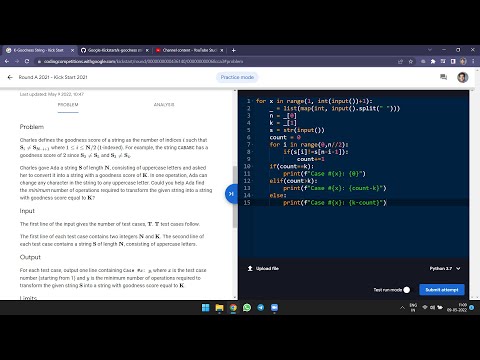Open the Chrome profile avatar in toolbar
The width and height of the screenshot is (480, 360).
coord(463,61)
